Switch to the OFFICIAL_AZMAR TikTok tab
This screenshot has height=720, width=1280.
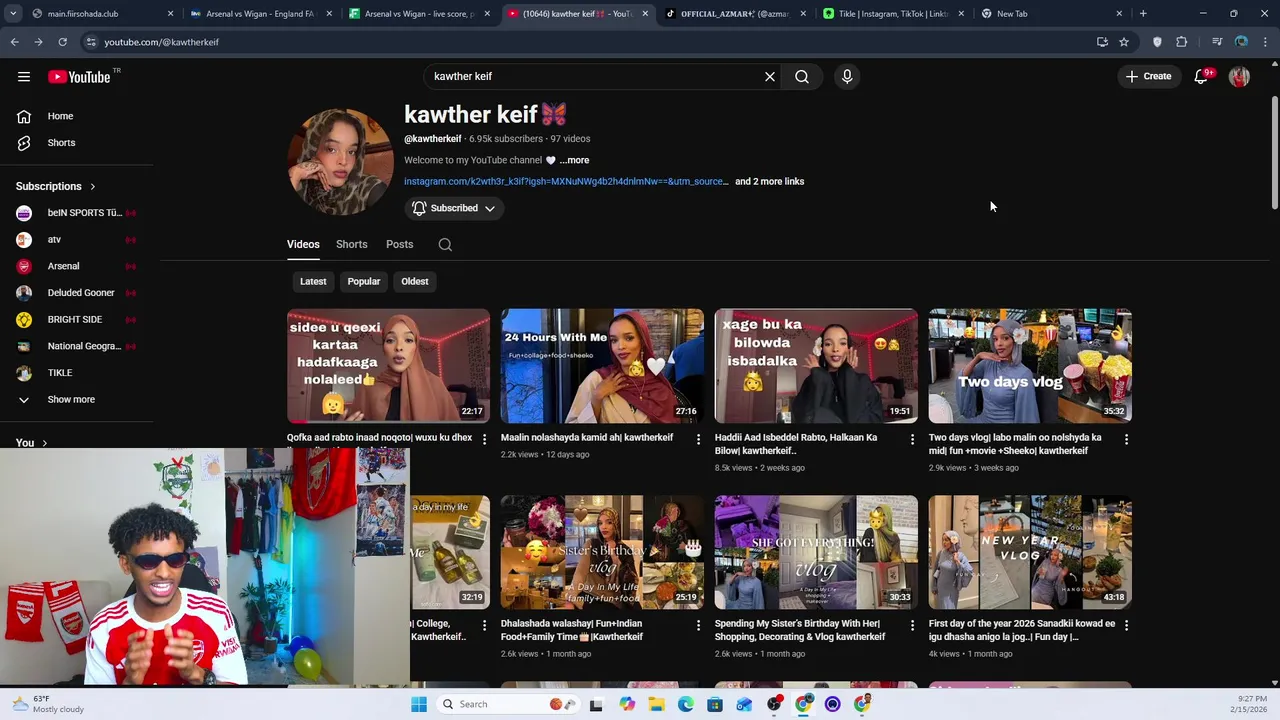coord(734,14)
